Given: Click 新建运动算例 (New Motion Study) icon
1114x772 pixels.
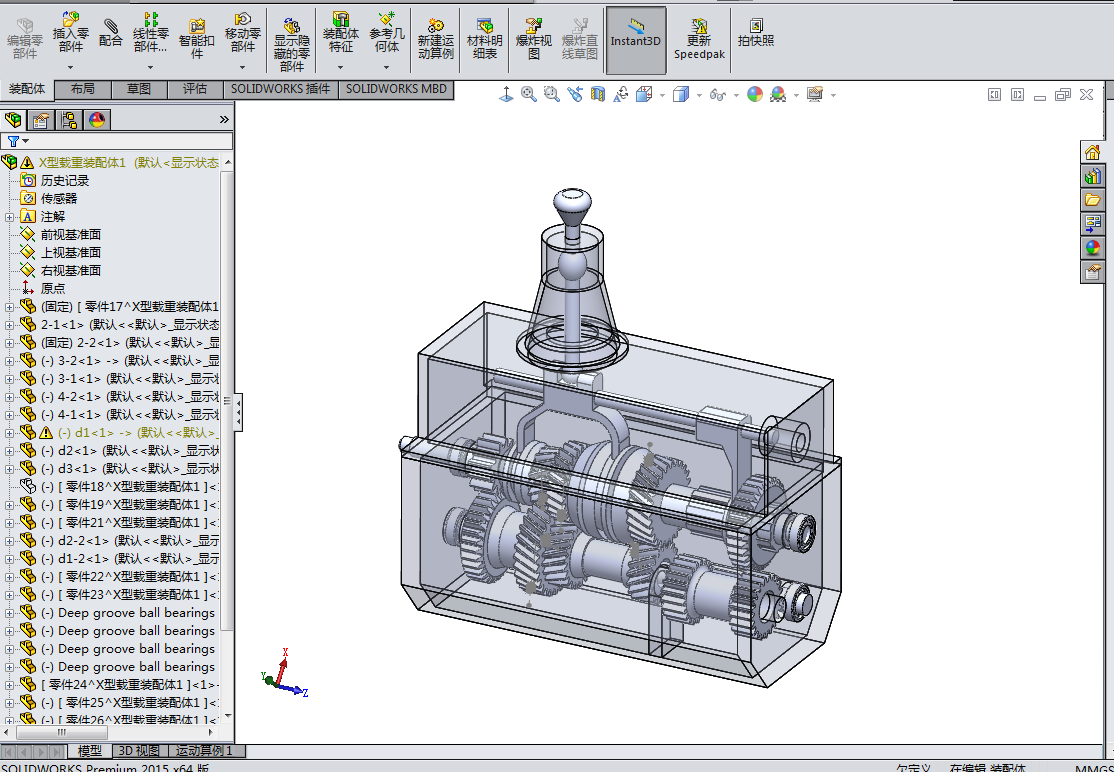Looking at the screenshot, I should click(436, 38).
